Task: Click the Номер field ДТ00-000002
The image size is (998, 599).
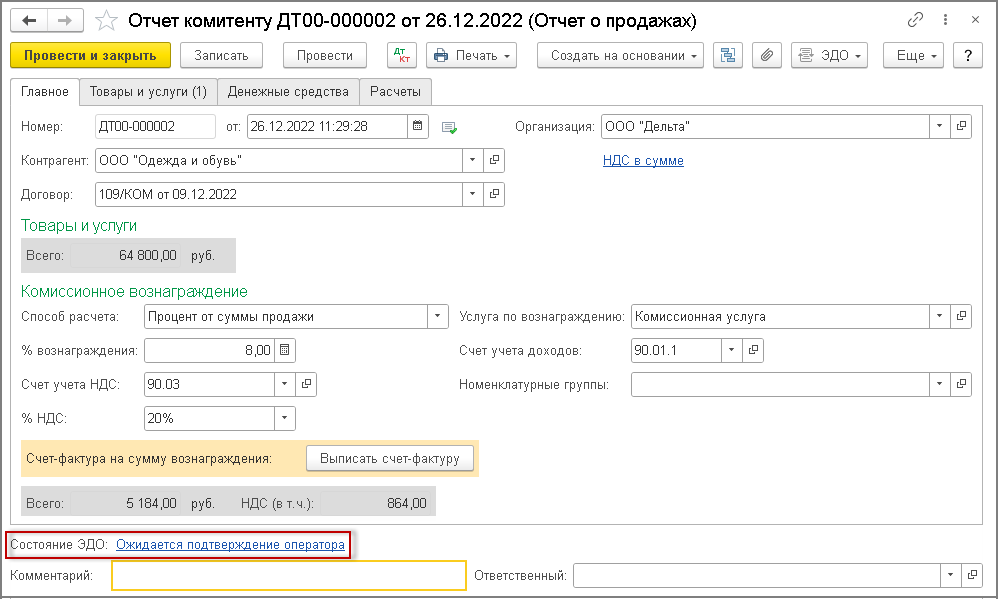Action: point(155,126)
